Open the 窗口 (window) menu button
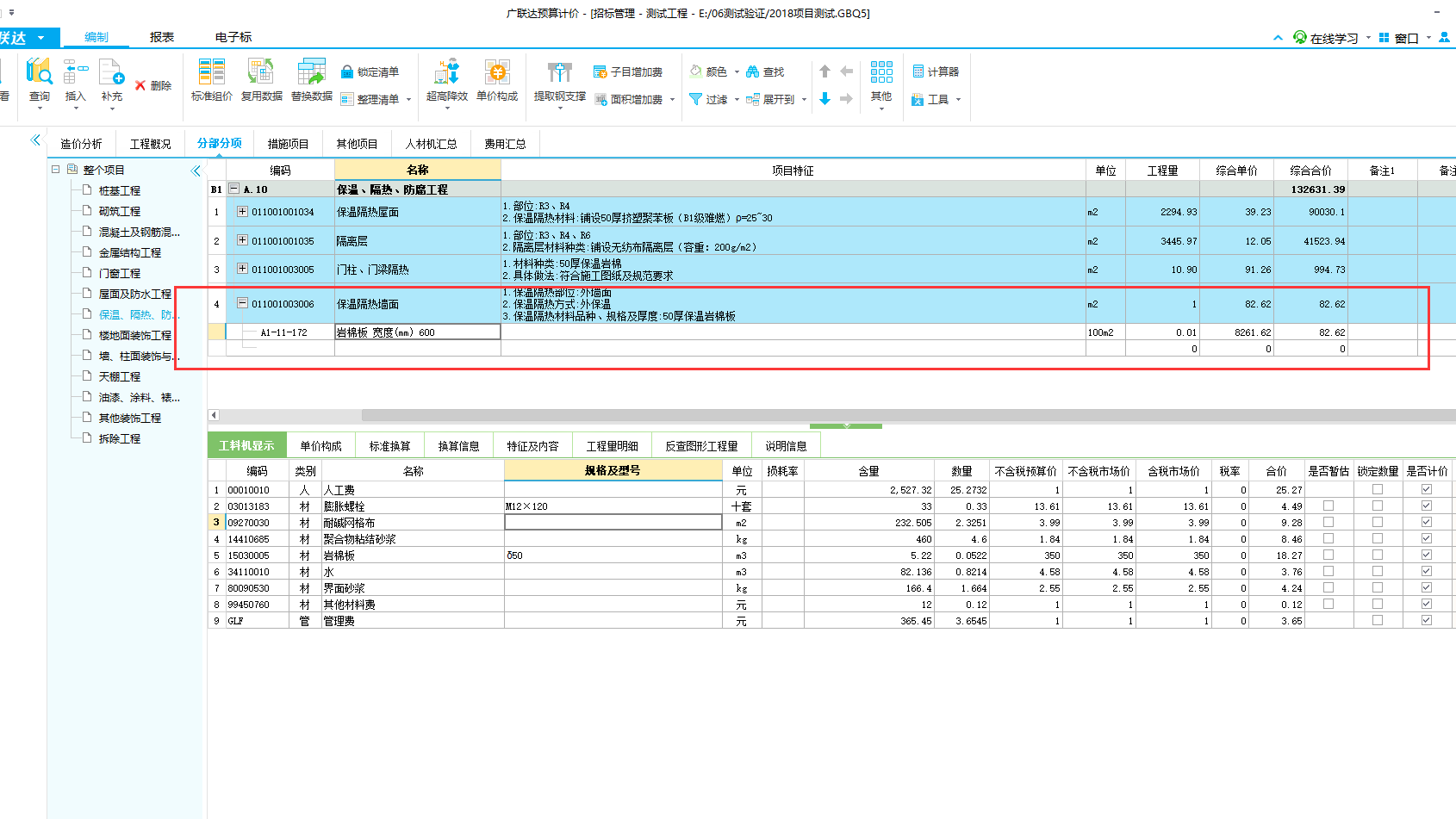 coord(1406,38)
